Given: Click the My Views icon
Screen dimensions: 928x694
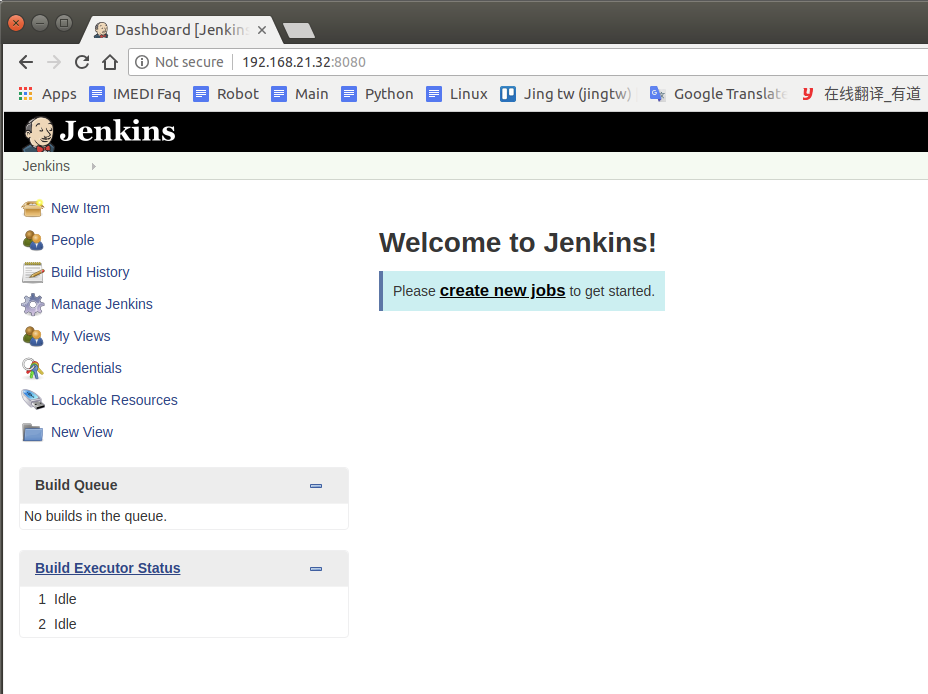Looking at the screenshot, I should click(33, 336).
